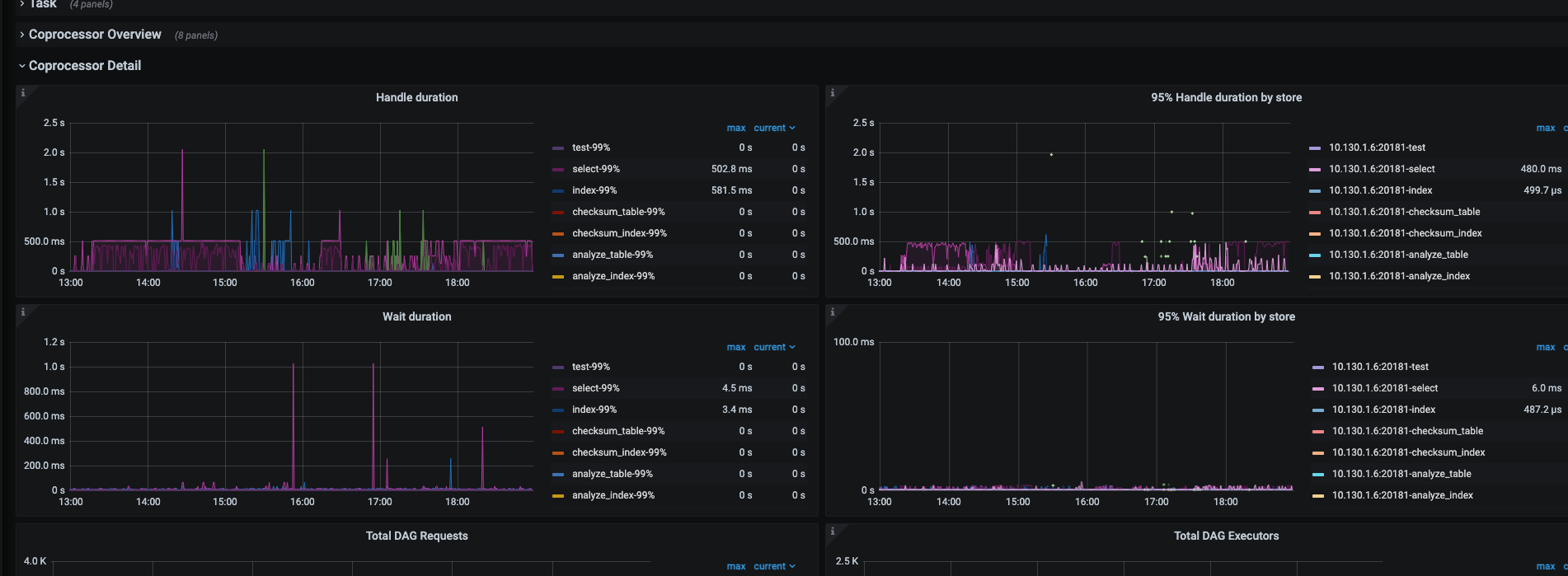Click max column header in Wait duration legend
Screen dimensions: 1568x576
pos(735,347)
